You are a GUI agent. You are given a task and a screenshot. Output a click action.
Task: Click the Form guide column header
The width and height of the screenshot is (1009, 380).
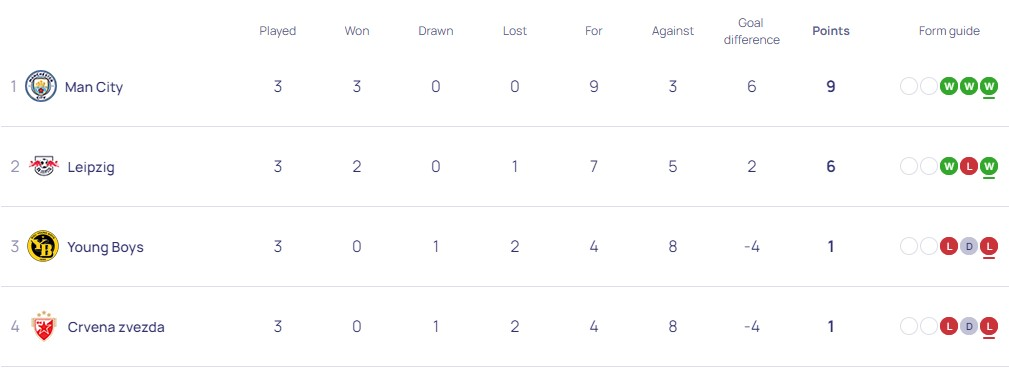click(949, 31)
